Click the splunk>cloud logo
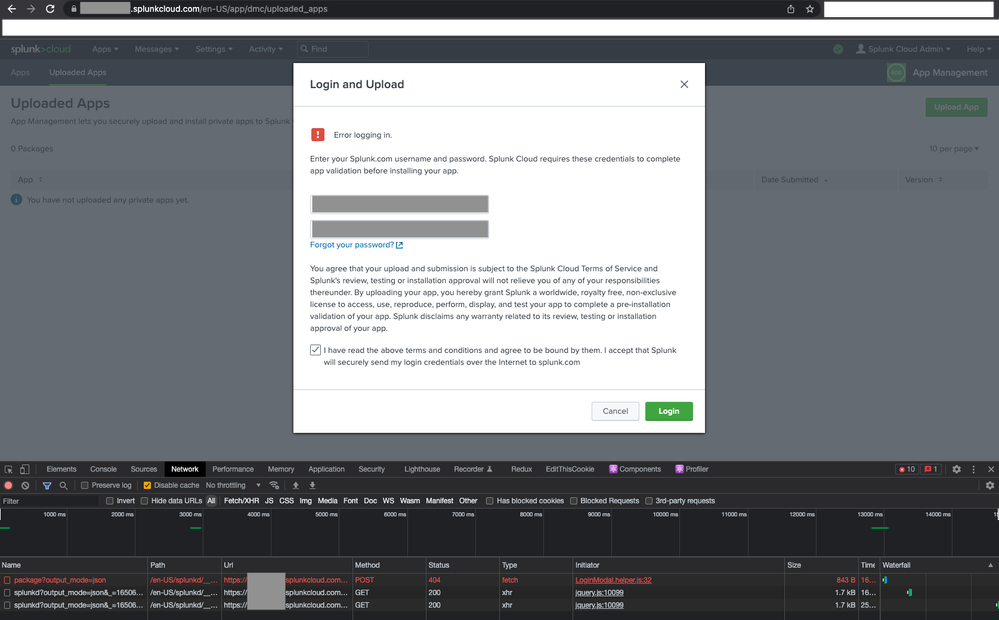Viewport: 999px width, 620px height. click(41, 49)
